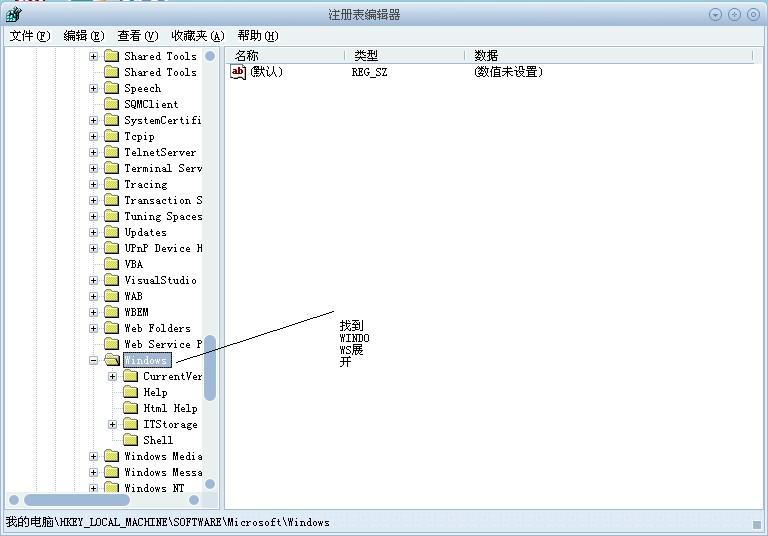Expand the first Shared Tools key
Screen dimensions: 768x536
[x=93, y=56]
